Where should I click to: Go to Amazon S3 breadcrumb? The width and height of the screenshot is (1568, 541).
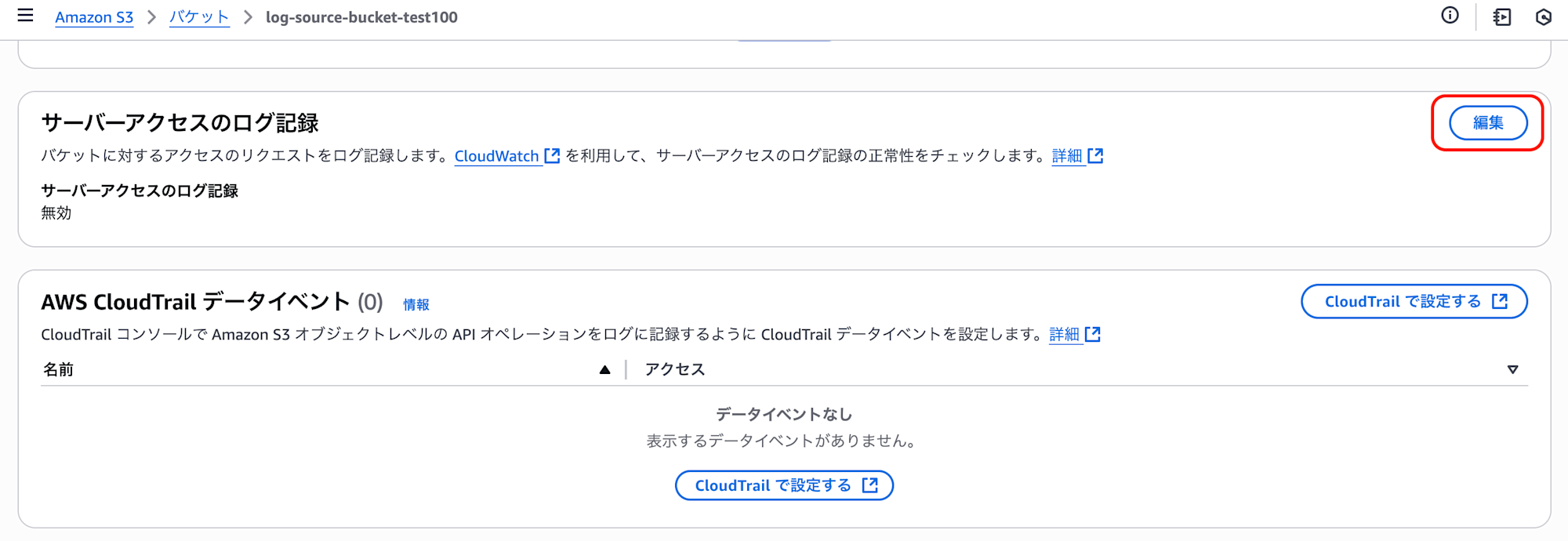tap(94, 17)
